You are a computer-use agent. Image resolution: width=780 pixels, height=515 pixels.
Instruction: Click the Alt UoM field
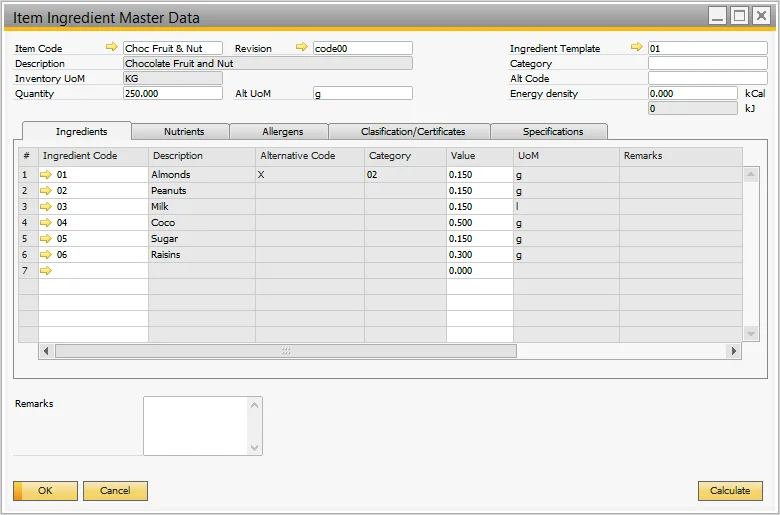[363, 93]
